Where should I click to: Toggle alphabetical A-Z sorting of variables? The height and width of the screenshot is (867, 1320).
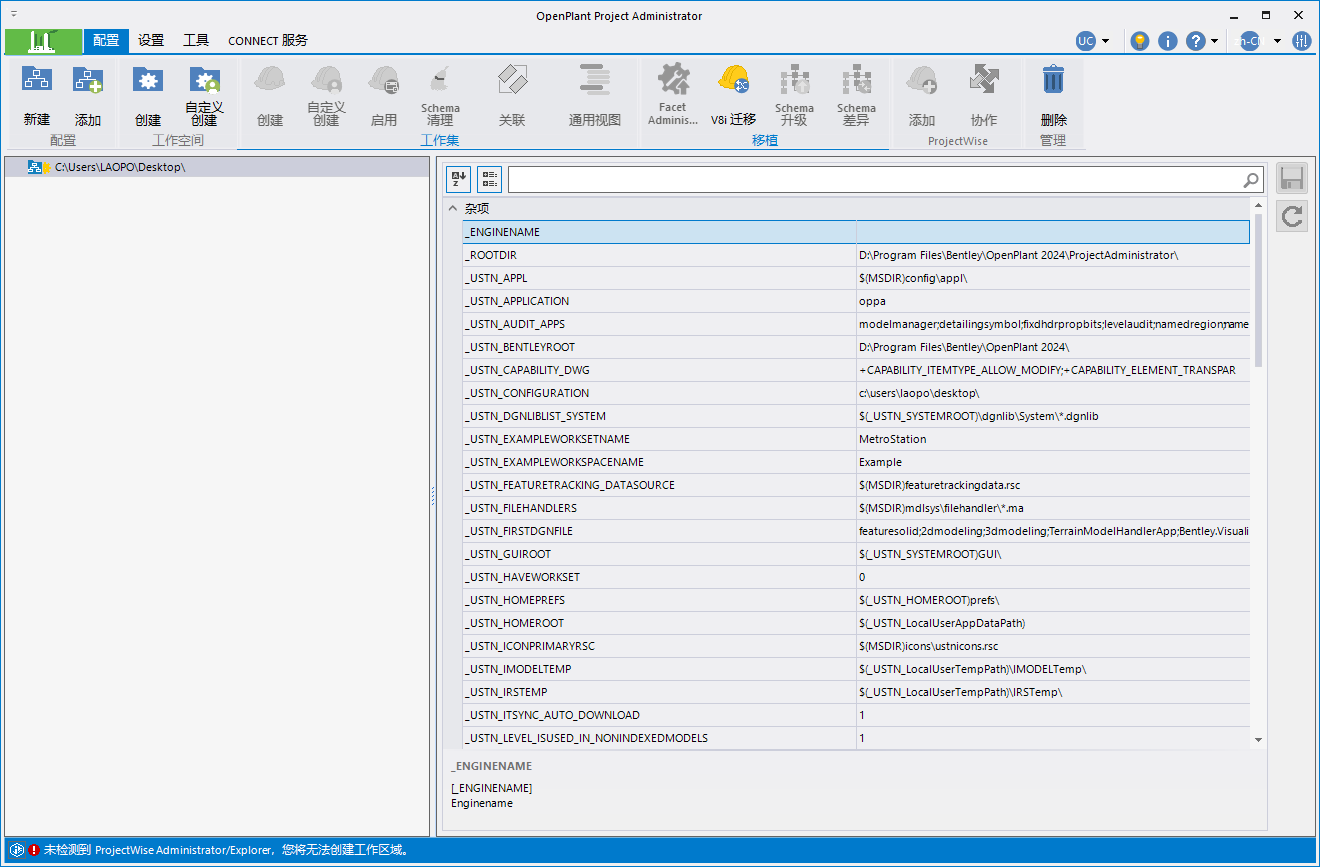click(x=457, y=179)
